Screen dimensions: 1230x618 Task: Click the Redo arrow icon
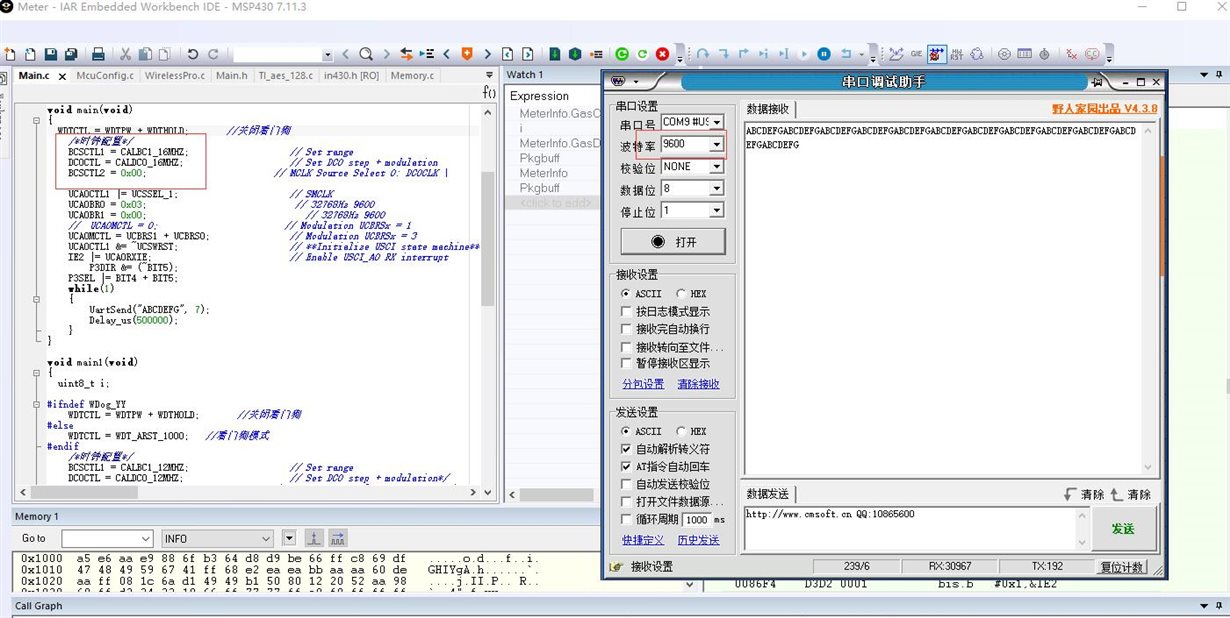coord(213,54)
